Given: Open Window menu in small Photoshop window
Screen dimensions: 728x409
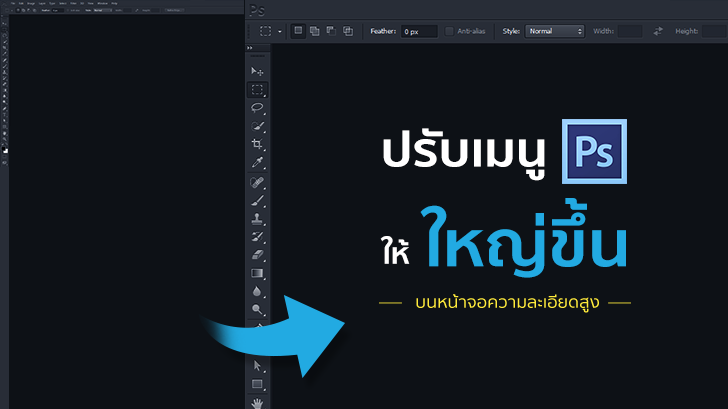Looking at the screenshot, I should point(102,3).
